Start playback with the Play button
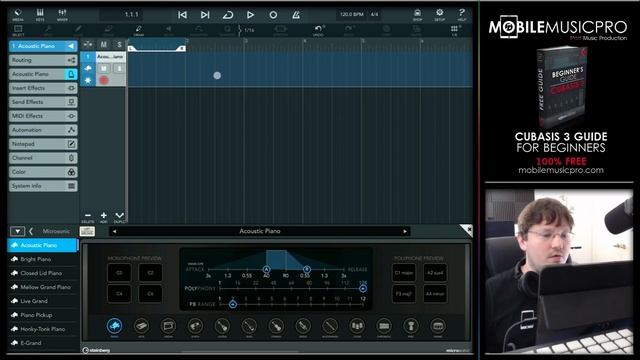 250,15
